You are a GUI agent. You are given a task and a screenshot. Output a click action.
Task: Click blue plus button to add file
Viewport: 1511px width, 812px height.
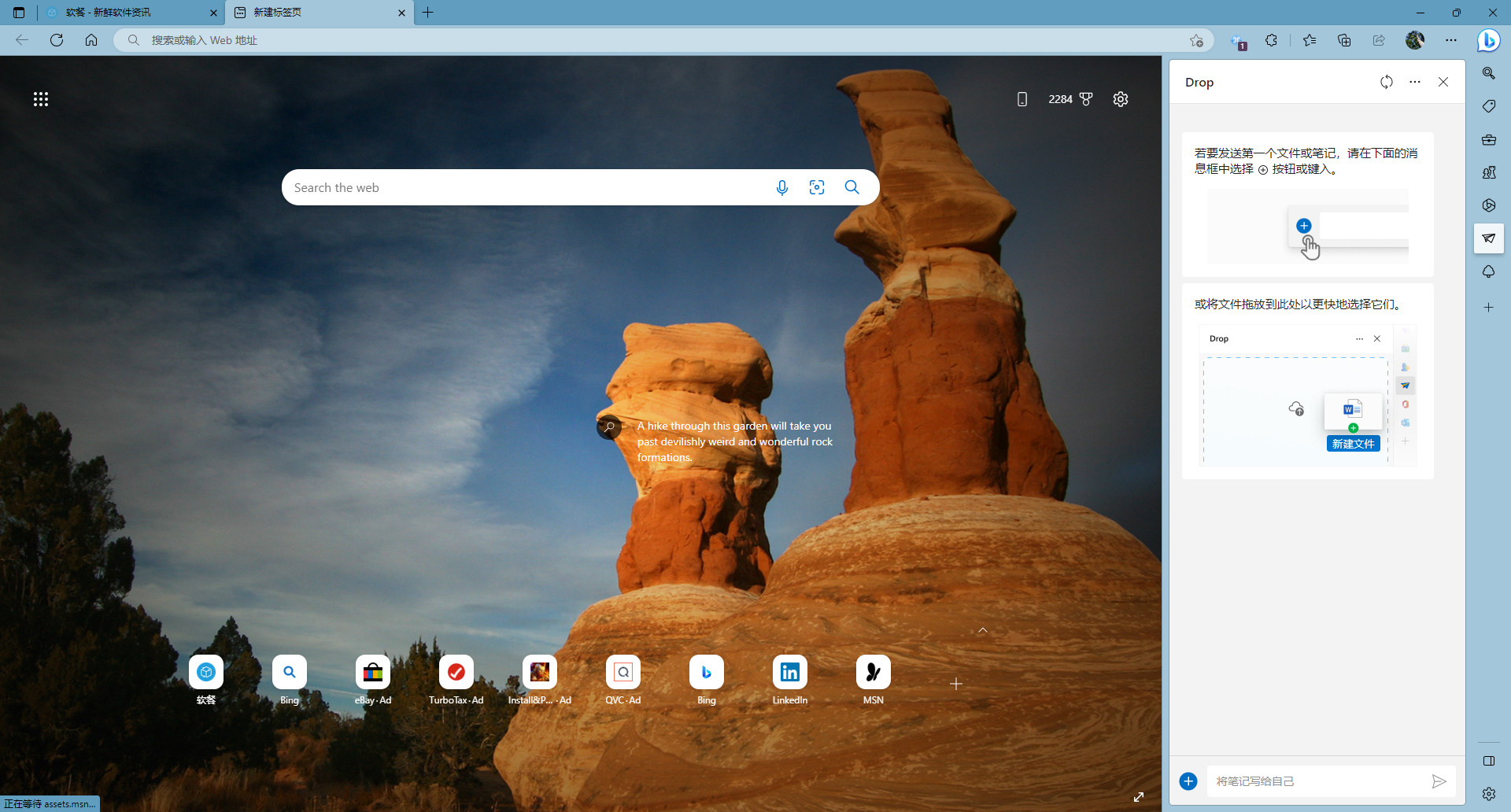point(1188,781)
